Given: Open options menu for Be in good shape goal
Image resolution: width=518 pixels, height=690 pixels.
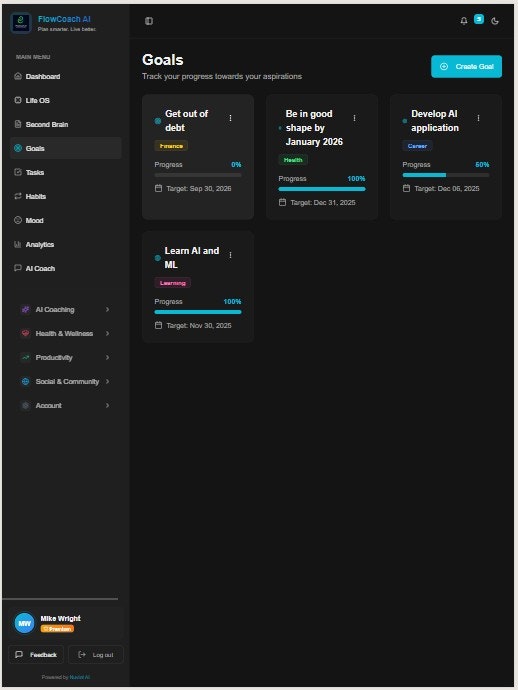Looking at the screenshot, I should tap(354, 118).
